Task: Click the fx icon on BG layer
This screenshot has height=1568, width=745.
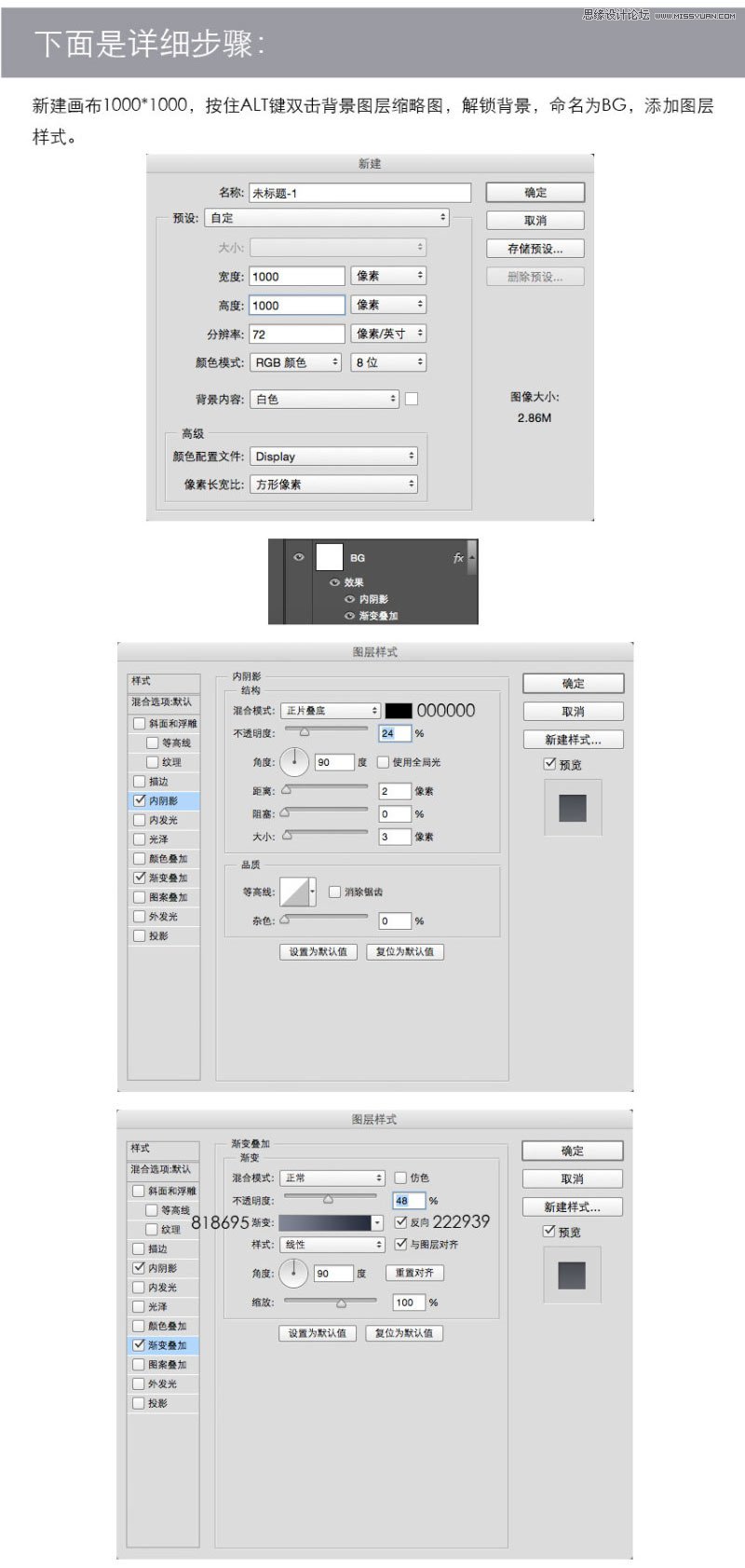Action: pos(457,558)
